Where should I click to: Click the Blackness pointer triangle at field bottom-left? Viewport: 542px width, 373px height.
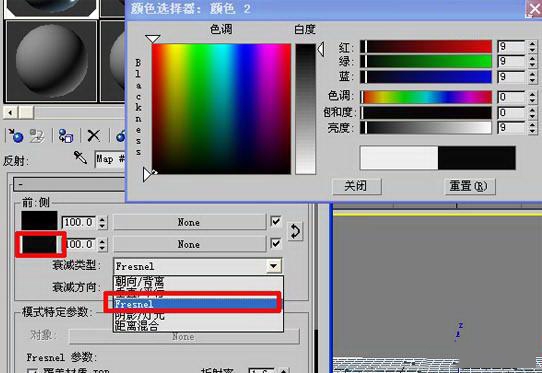tap(147, 175)
